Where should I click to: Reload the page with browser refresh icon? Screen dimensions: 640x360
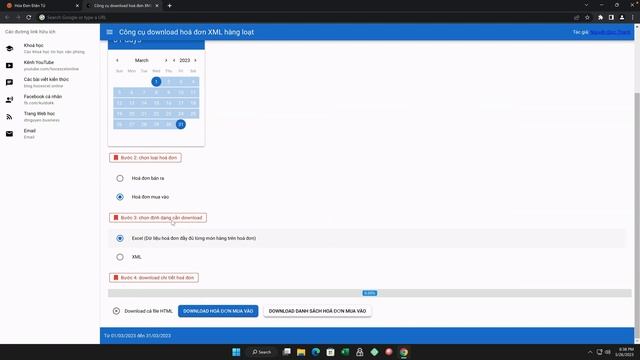(x=29, y=18)
